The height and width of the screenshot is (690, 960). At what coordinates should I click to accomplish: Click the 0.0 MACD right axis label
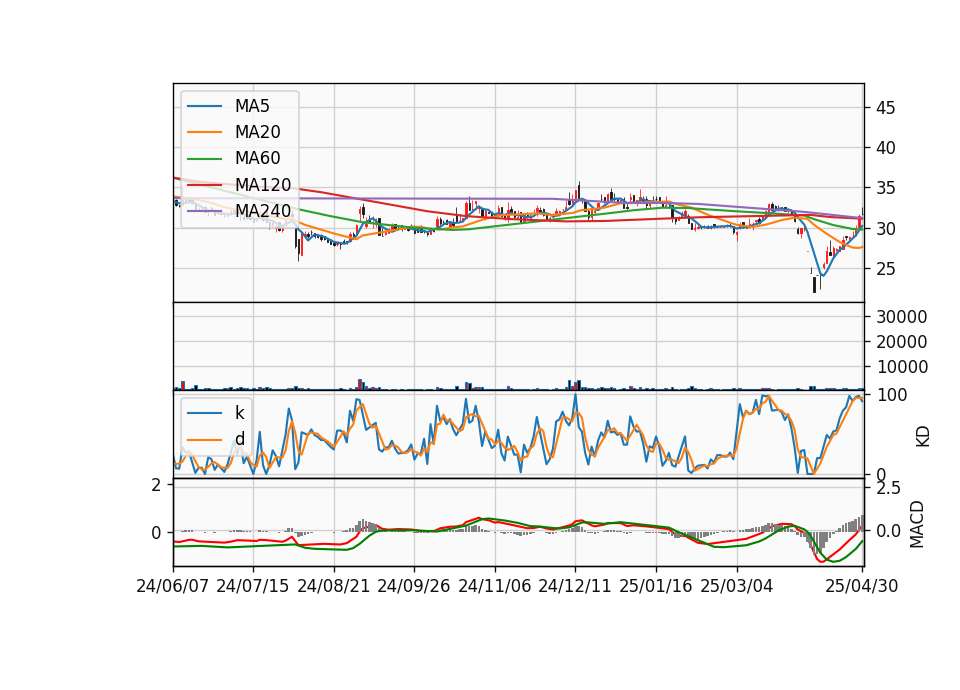point(888,531)
